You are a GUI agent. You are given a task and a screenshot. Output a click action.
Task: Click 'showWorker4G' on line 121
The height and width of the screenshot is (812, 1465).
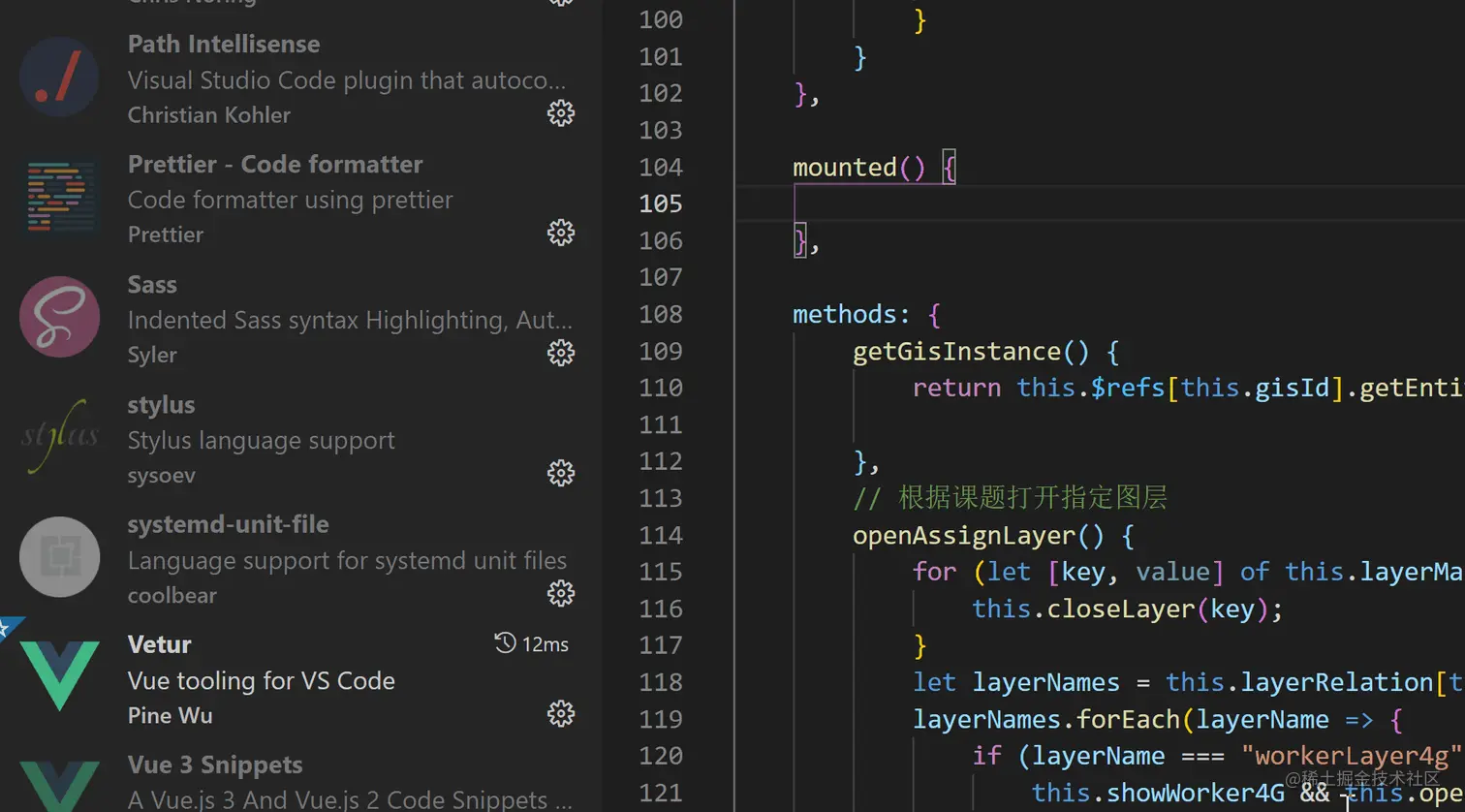click(1196, 793)
